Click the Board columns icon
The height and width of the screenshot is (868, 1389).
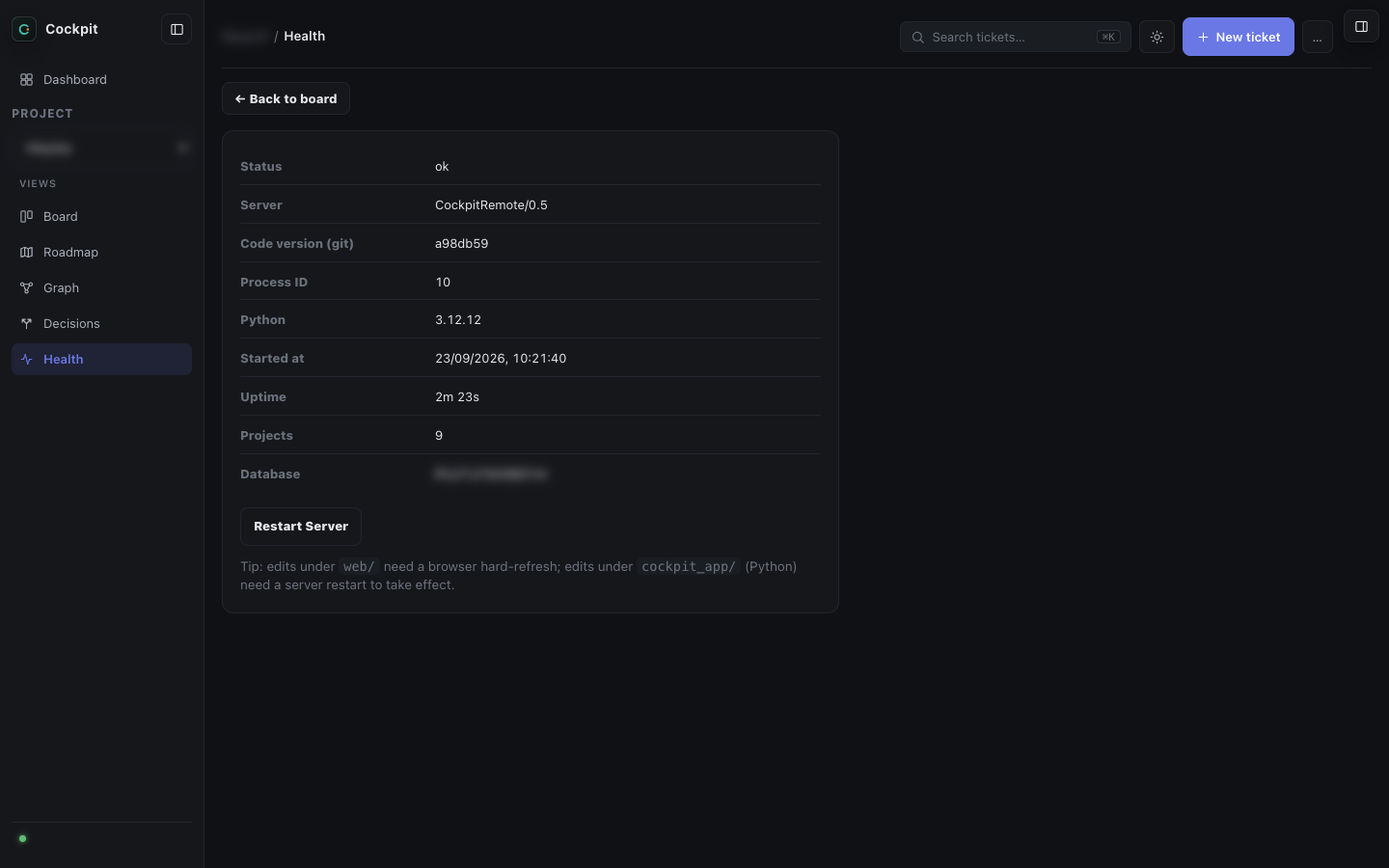pyautogui.click(x=26, y=216)
